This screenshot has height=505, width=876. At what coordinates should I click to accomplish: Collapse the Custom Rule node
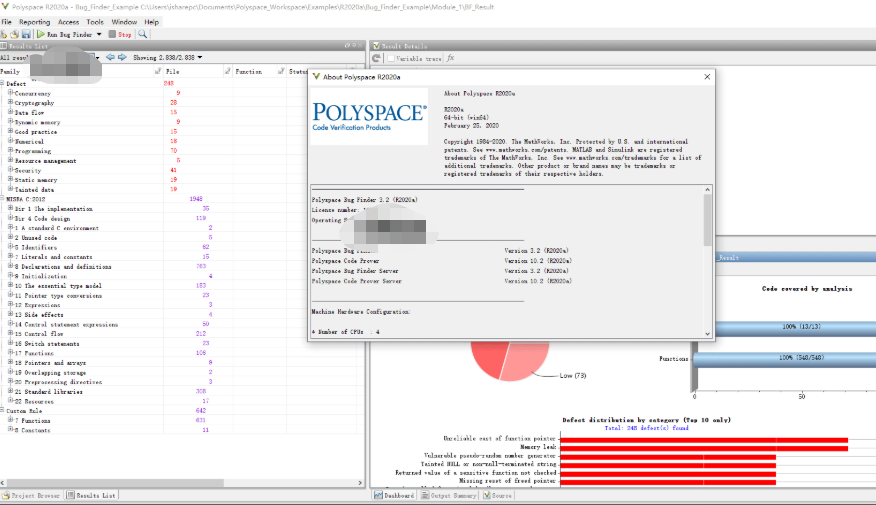pos(2,410)
